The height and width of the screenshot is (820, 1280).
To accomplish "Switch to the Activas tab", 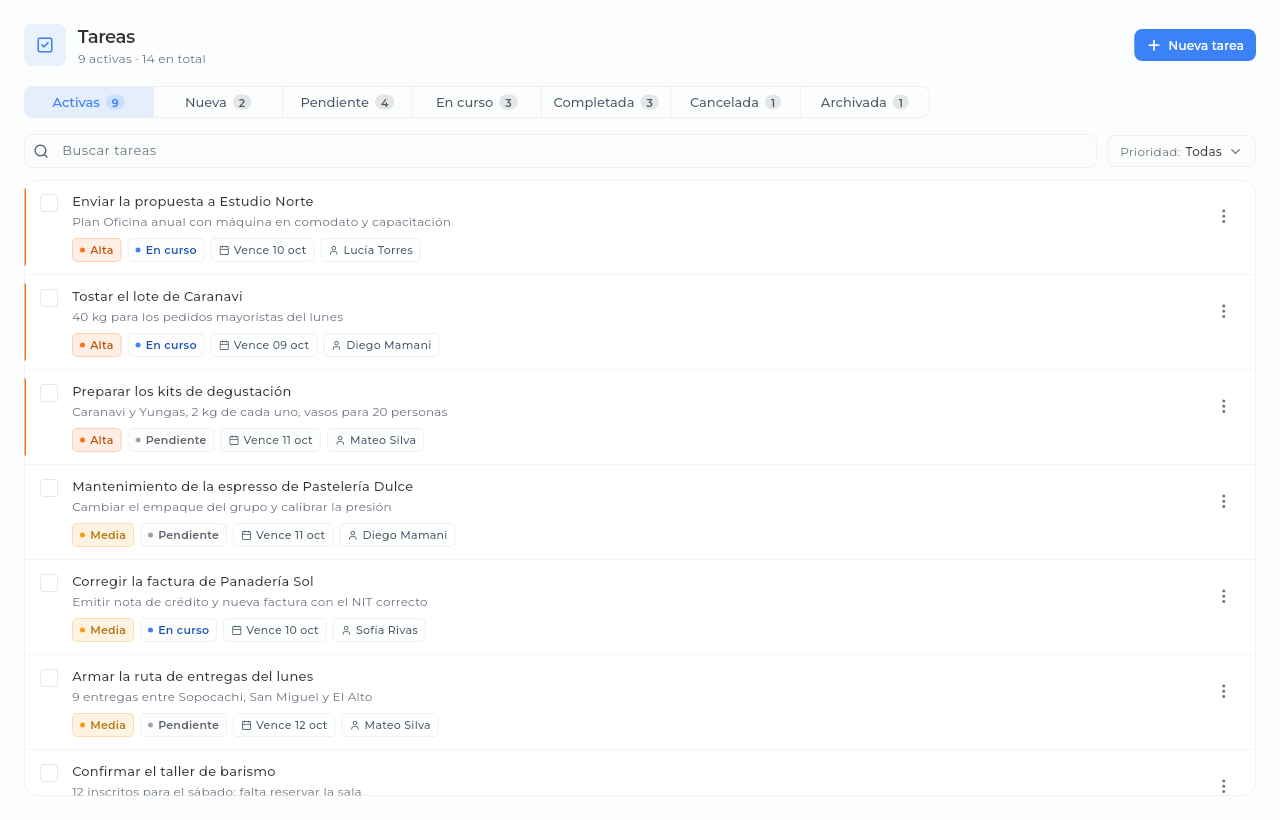I will [x=89, y=102].
